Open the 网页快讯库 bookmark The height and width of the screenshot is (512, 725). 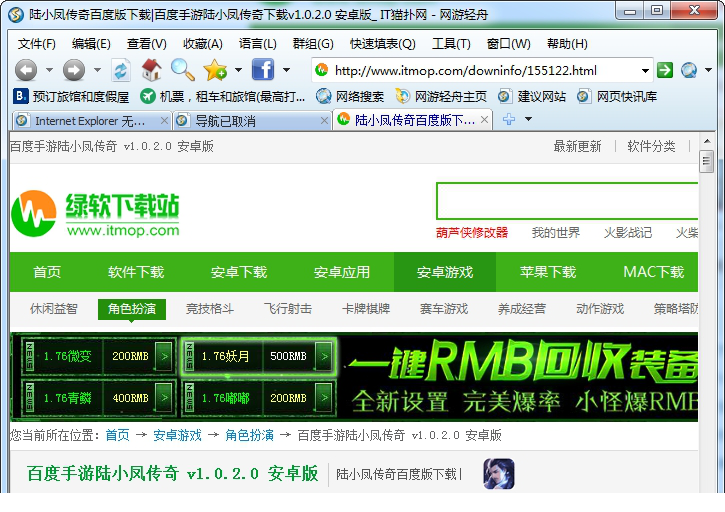tap(617, 96)
